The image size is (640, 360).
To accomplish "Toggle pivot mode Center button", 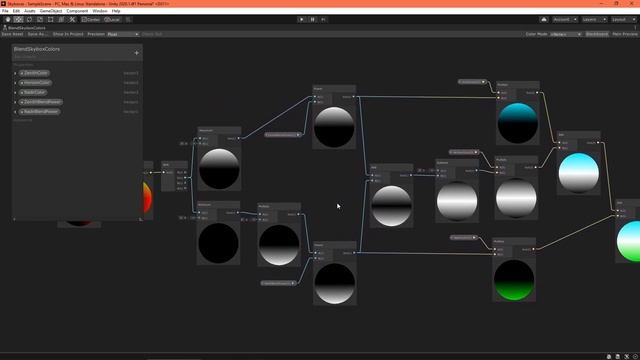I will [91, 20].
